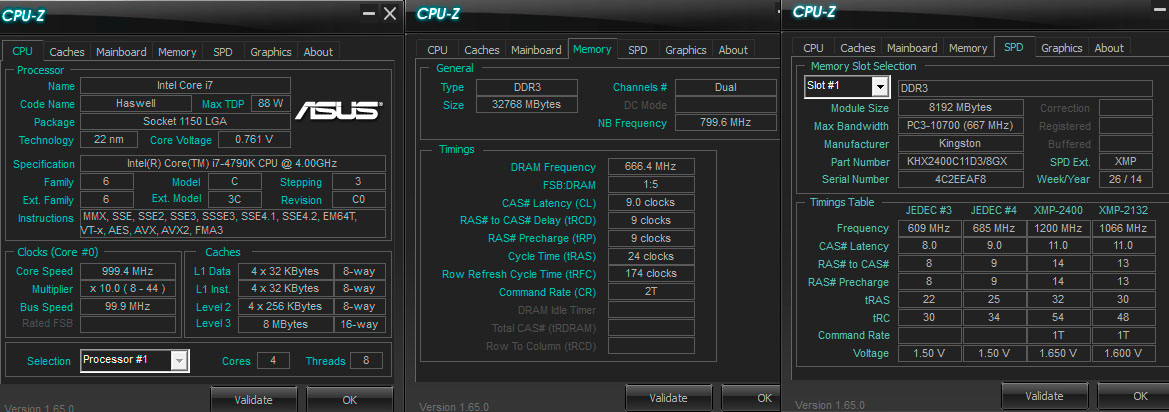Viewport: 1169px width, 412px height.
Task: Select CPU tab in middle Memory window
Action: coord(438,50)
